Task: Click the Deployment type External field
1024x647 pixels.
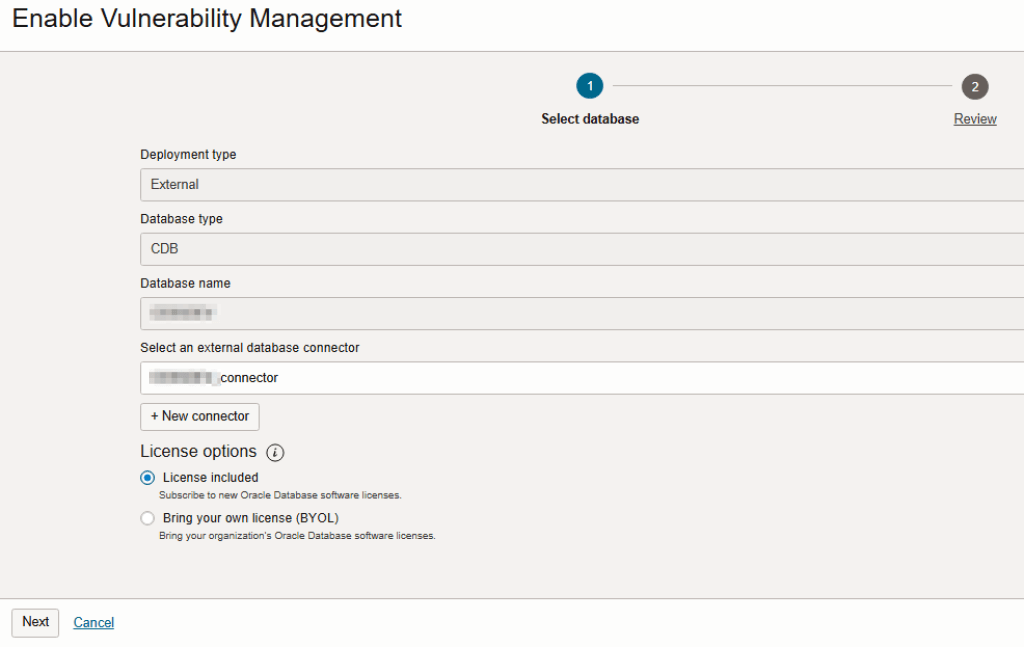Action: pos(580,185)
